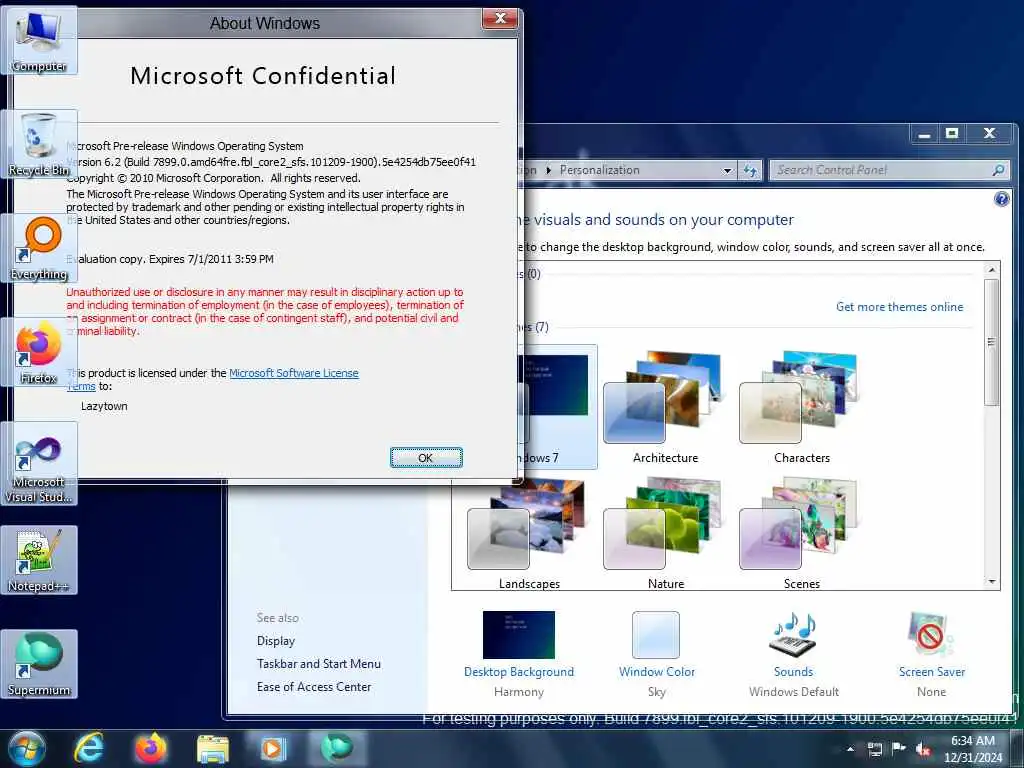1024x768 pixels.
Task: Click Get more themes online link
Action: click(899, 306)
